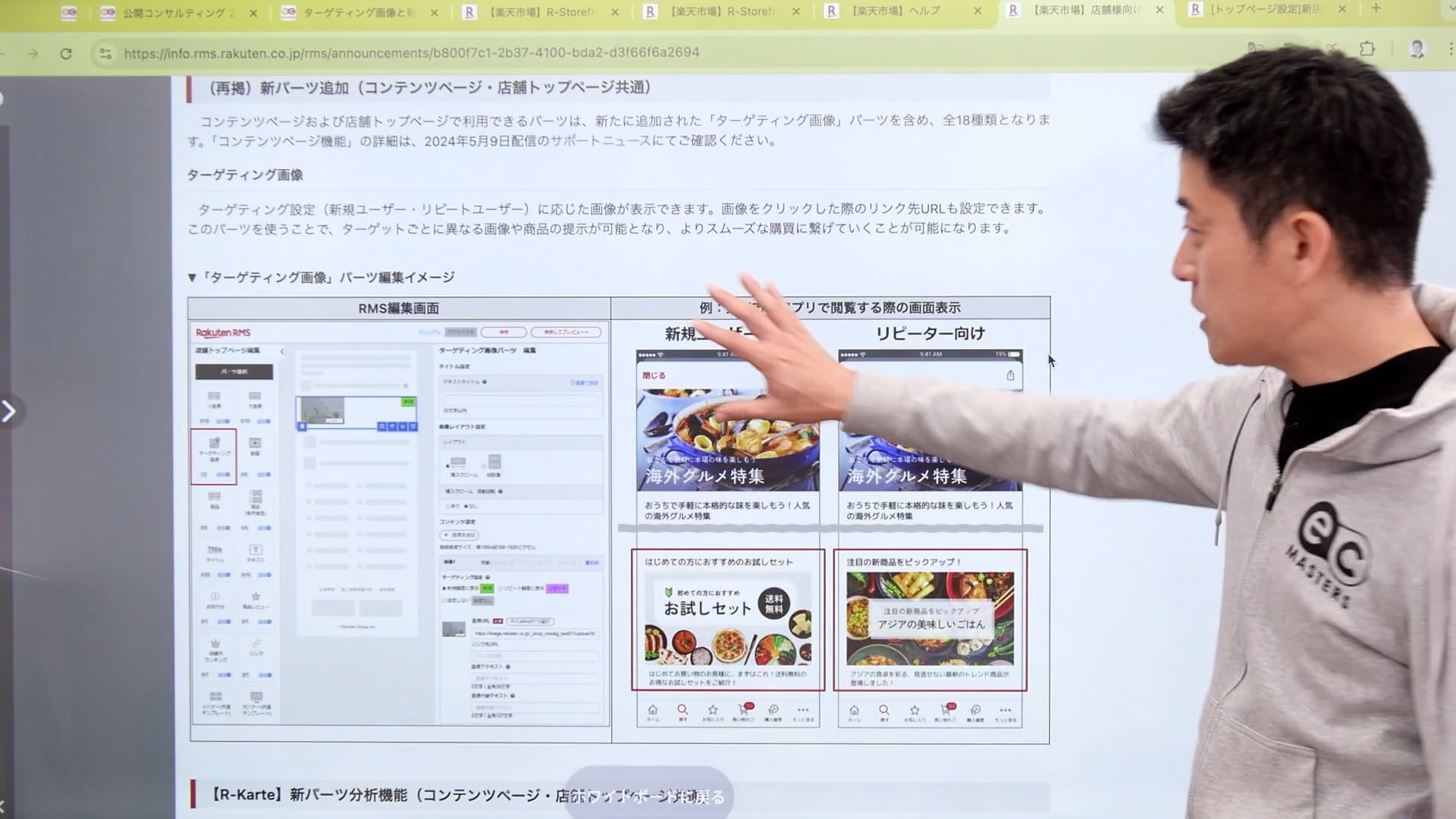This screenshot has height=819, width=1456.
Task: Click the ホワイトボードへ戻る overlay button
Action: (648, 796)
